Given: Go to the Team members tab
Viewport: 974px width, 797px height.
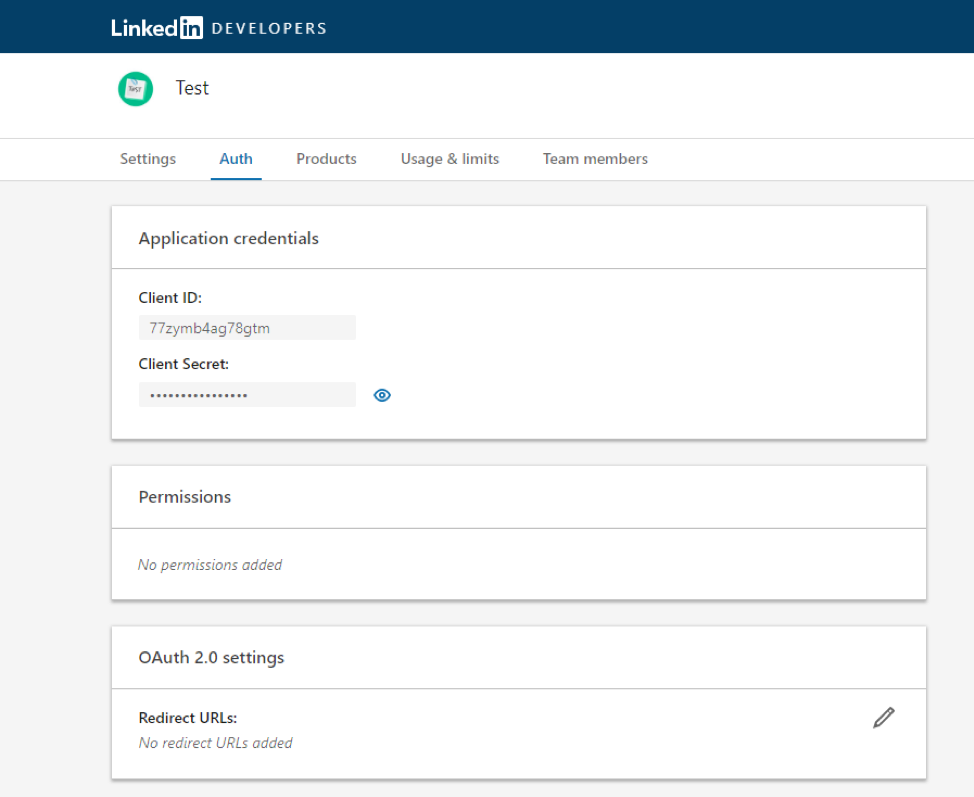Looking at the screenshot, I should [x=595, y=159].
